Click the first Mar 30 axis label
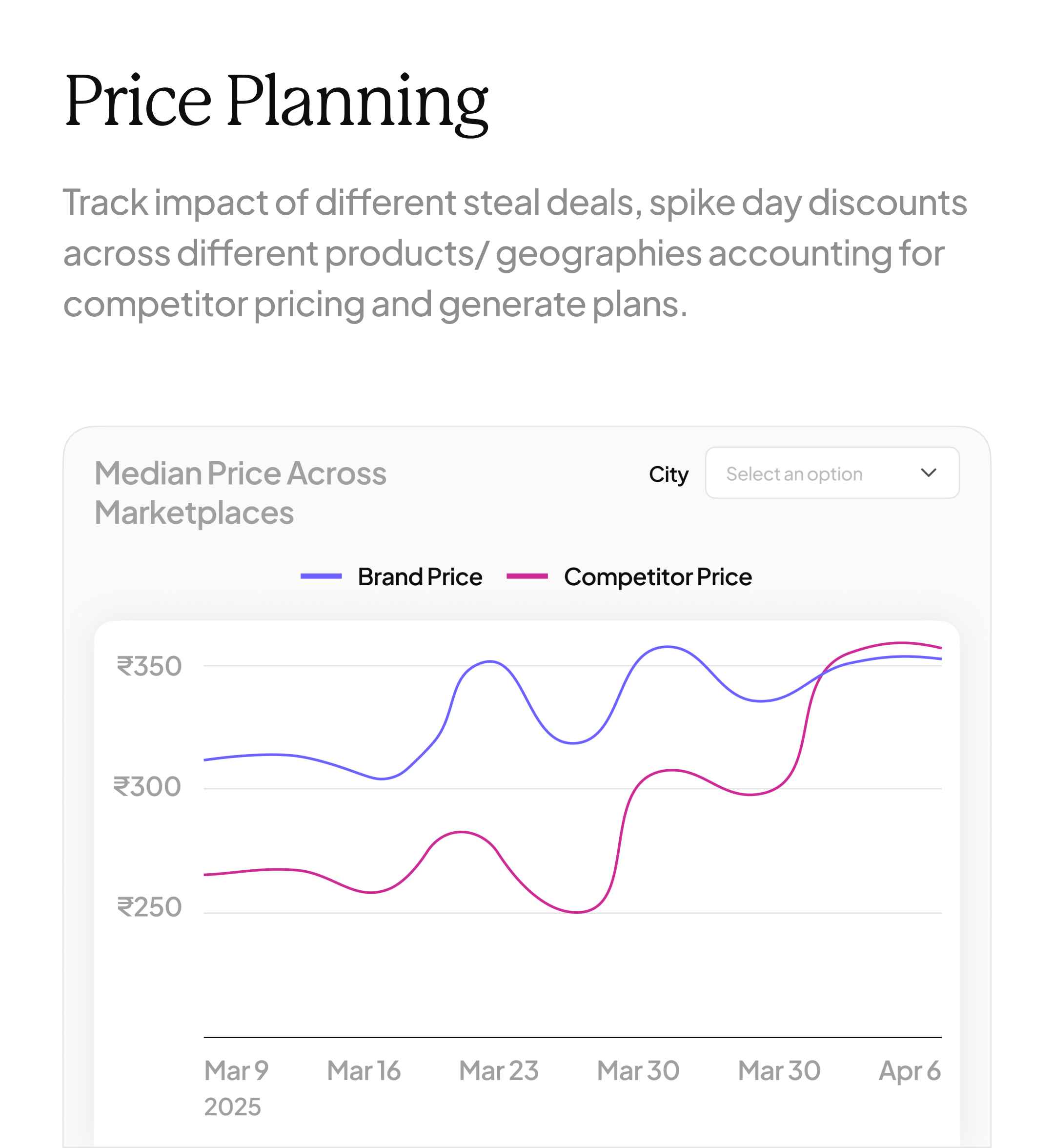 click(638, 1071)
